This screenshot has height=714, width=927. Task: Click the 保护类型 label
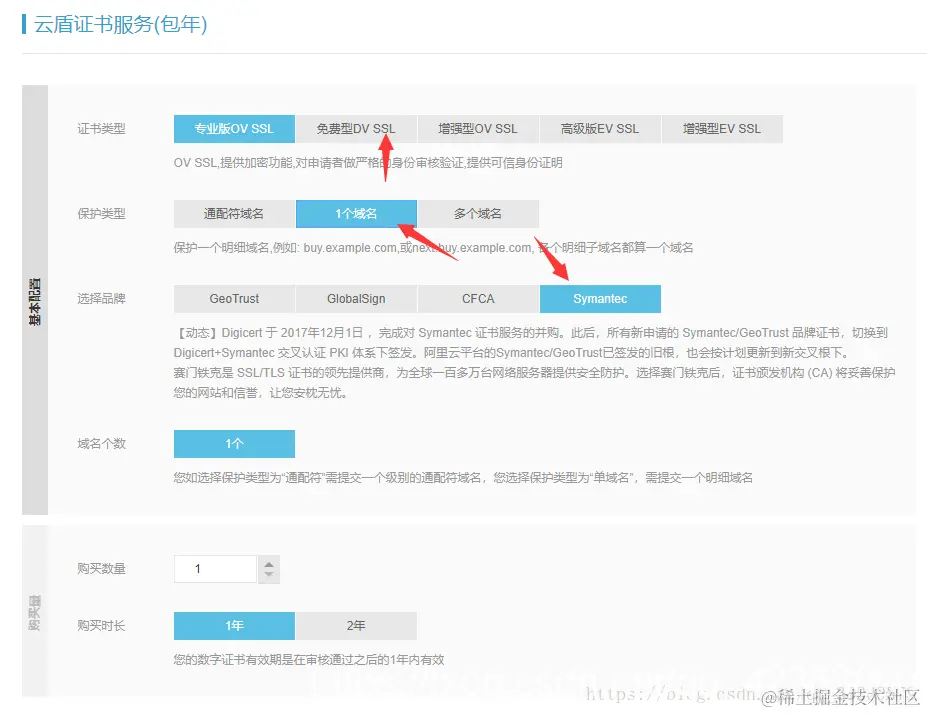[x=101, y=214]
